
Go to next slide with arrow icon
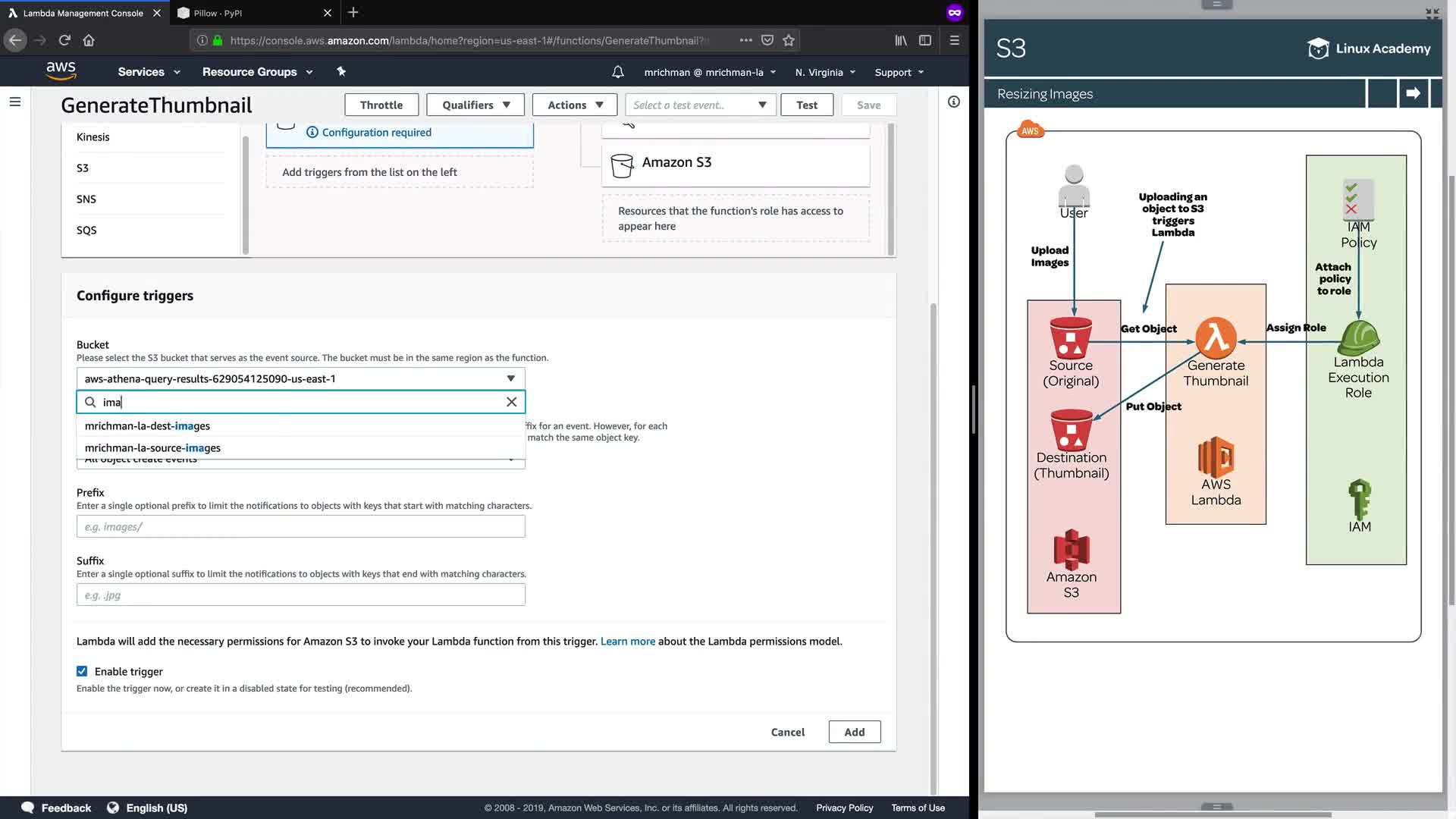pos(1413,93)
